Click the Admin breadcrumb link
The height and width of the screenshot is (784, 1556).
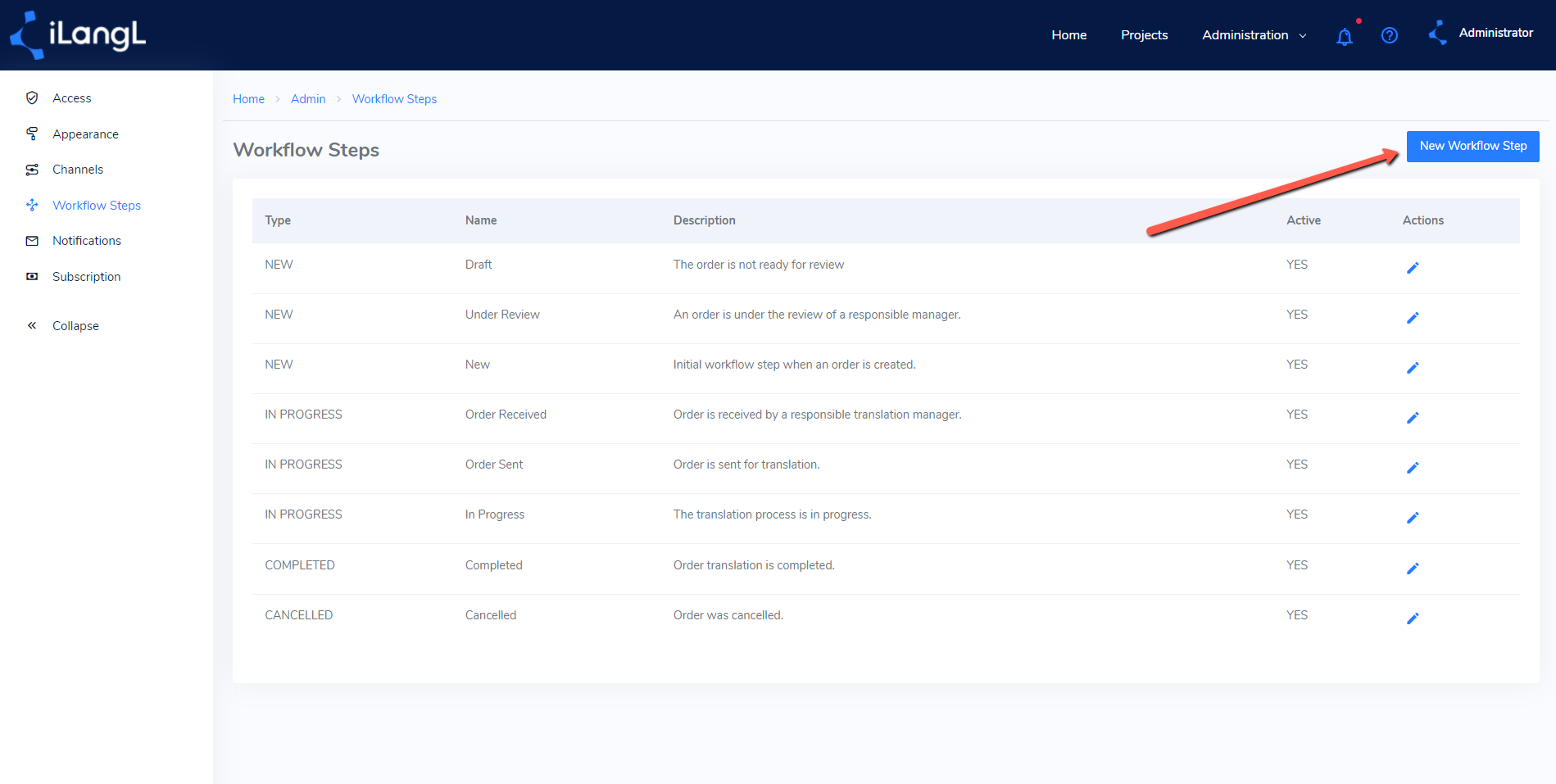point(308,99)
